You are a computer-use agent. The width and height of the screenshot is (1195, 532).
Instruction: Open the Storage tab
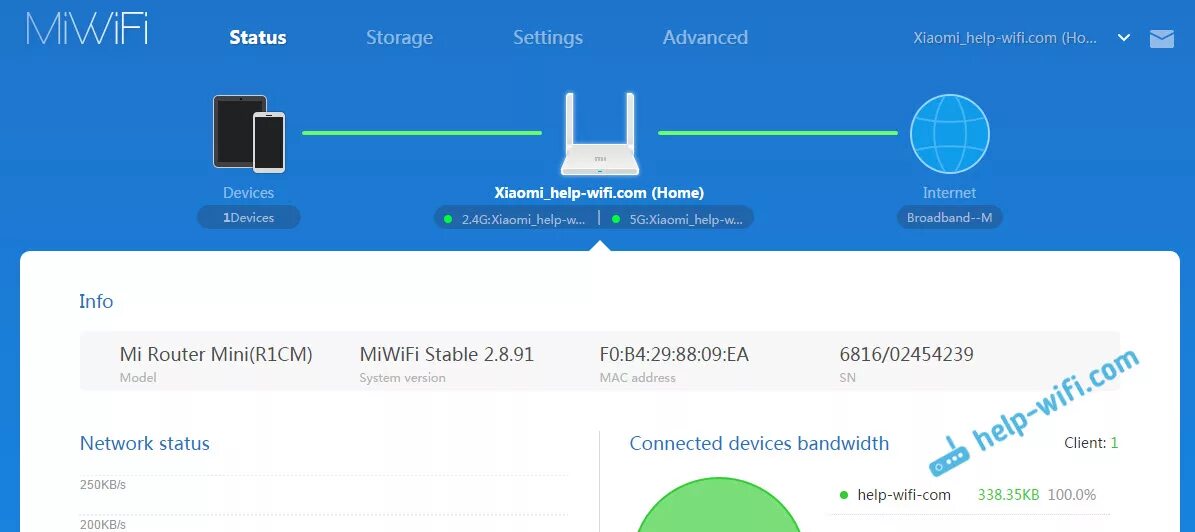pos(399,38)
